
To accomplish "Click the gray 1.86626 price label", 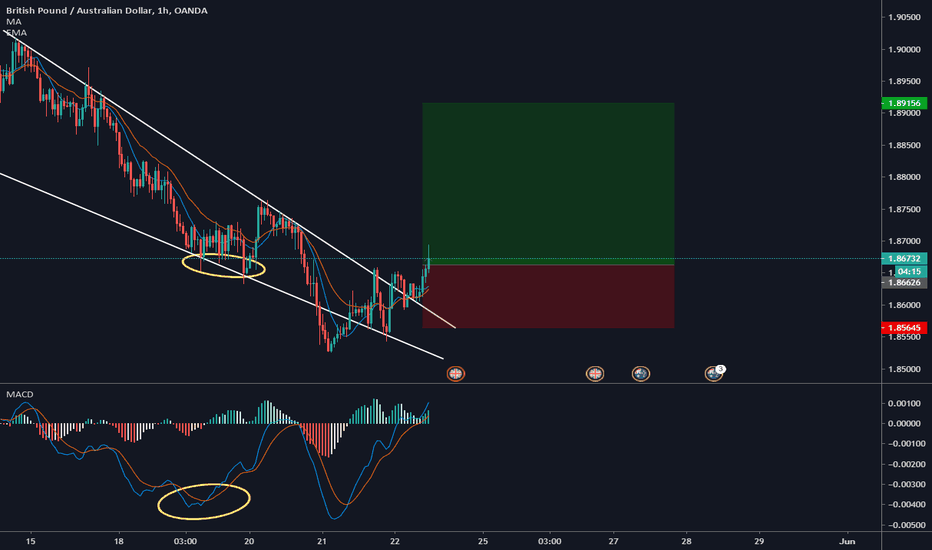I will pos(904,282).
